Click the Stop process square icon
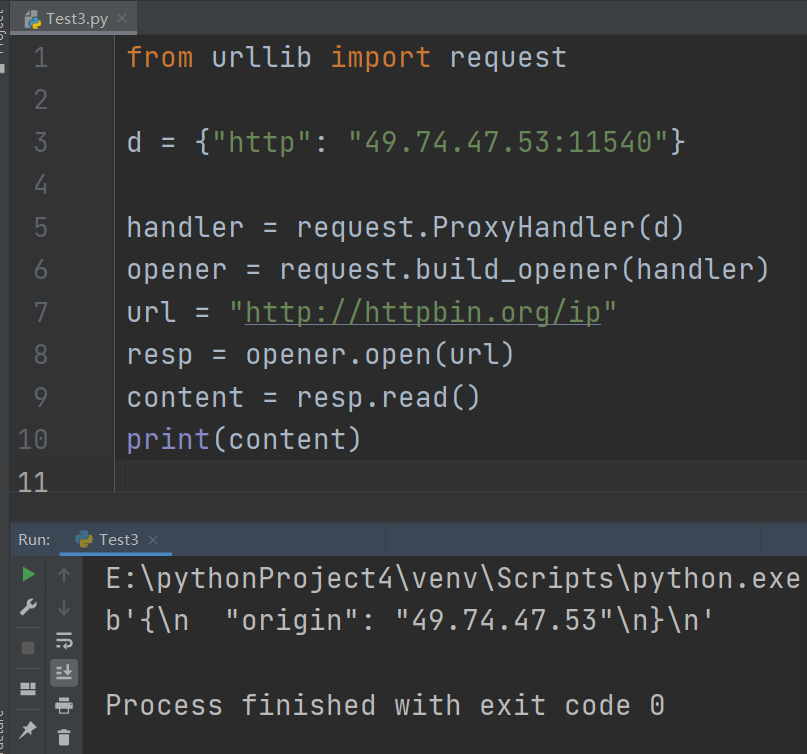 pos(27,646)
